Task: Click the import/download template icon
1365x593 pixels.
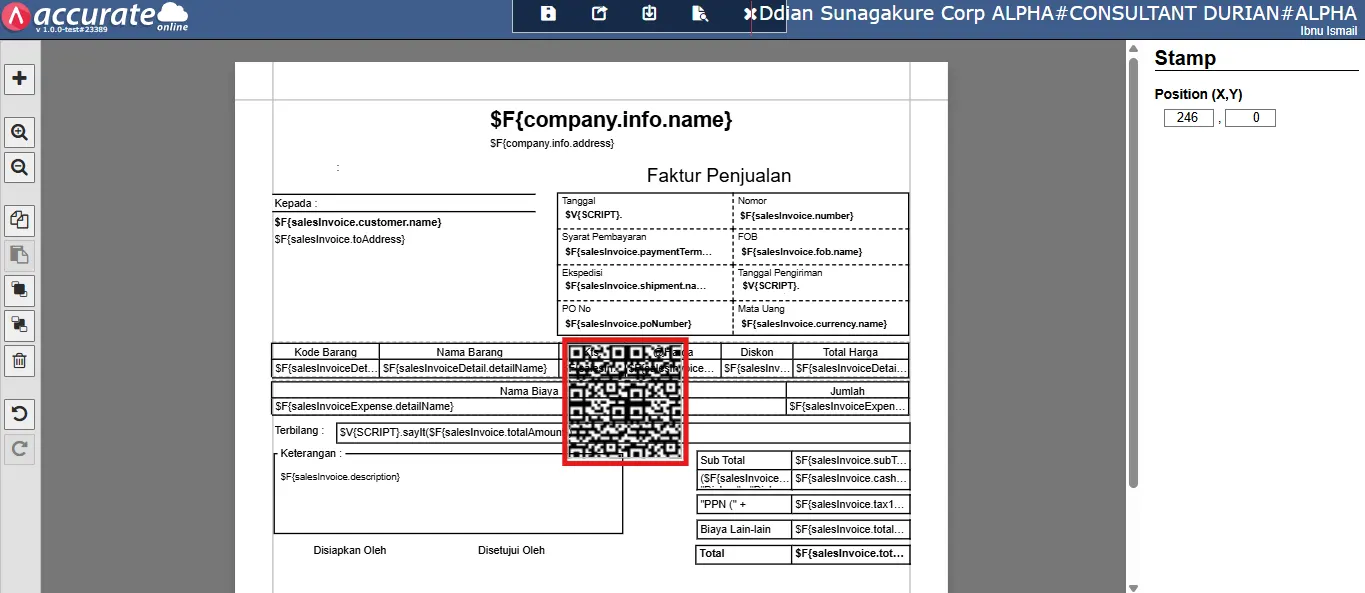Action: 649,13
